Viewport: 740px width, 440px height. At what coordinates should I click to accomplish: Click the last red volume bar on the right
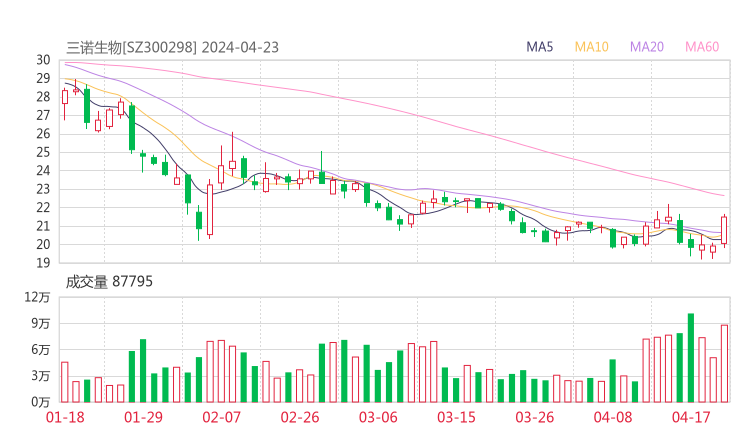(724, 364)
